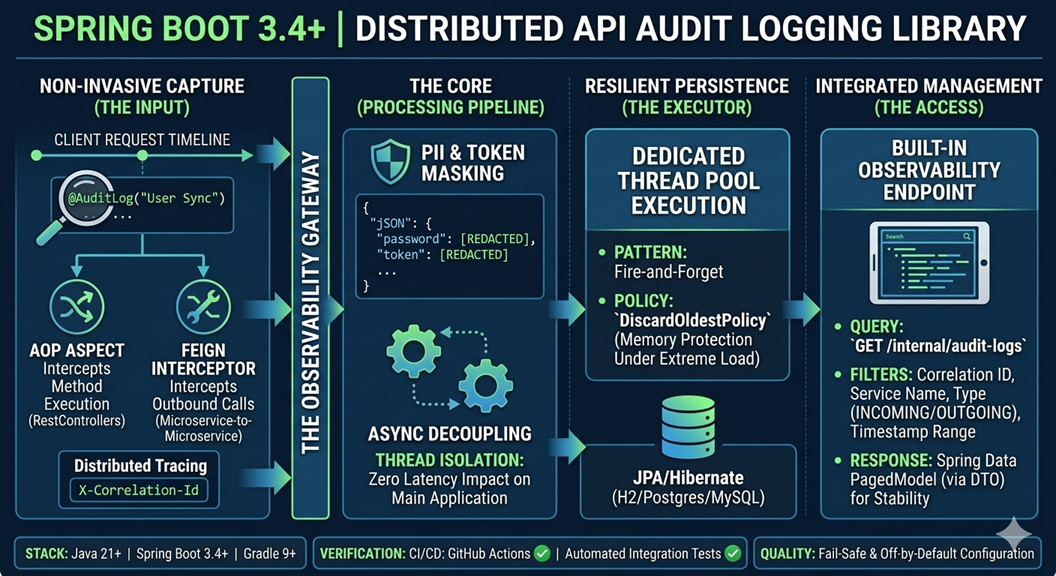Click the (Memory Protection Under Extreme Load) text

point(686,349)
